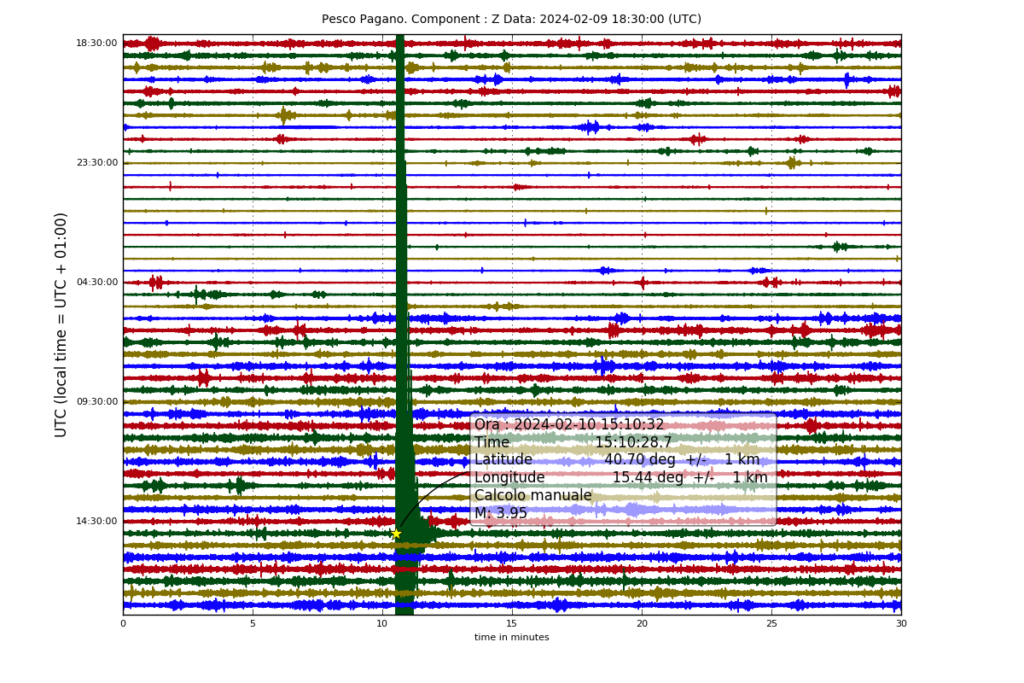
Task: Select the '04:30:00' y-axis tick label
Action: click(97, 282)
